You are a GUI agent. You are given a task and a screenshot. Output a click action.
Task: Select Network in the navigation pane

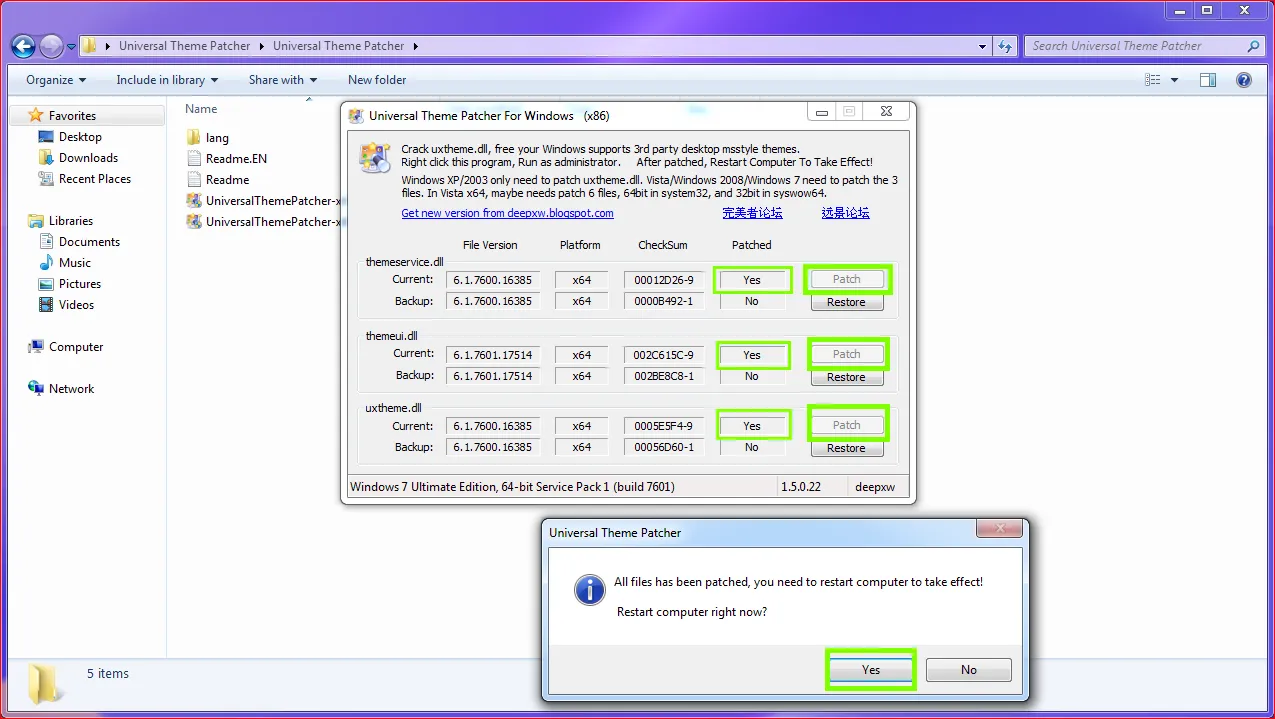(71, 389)
